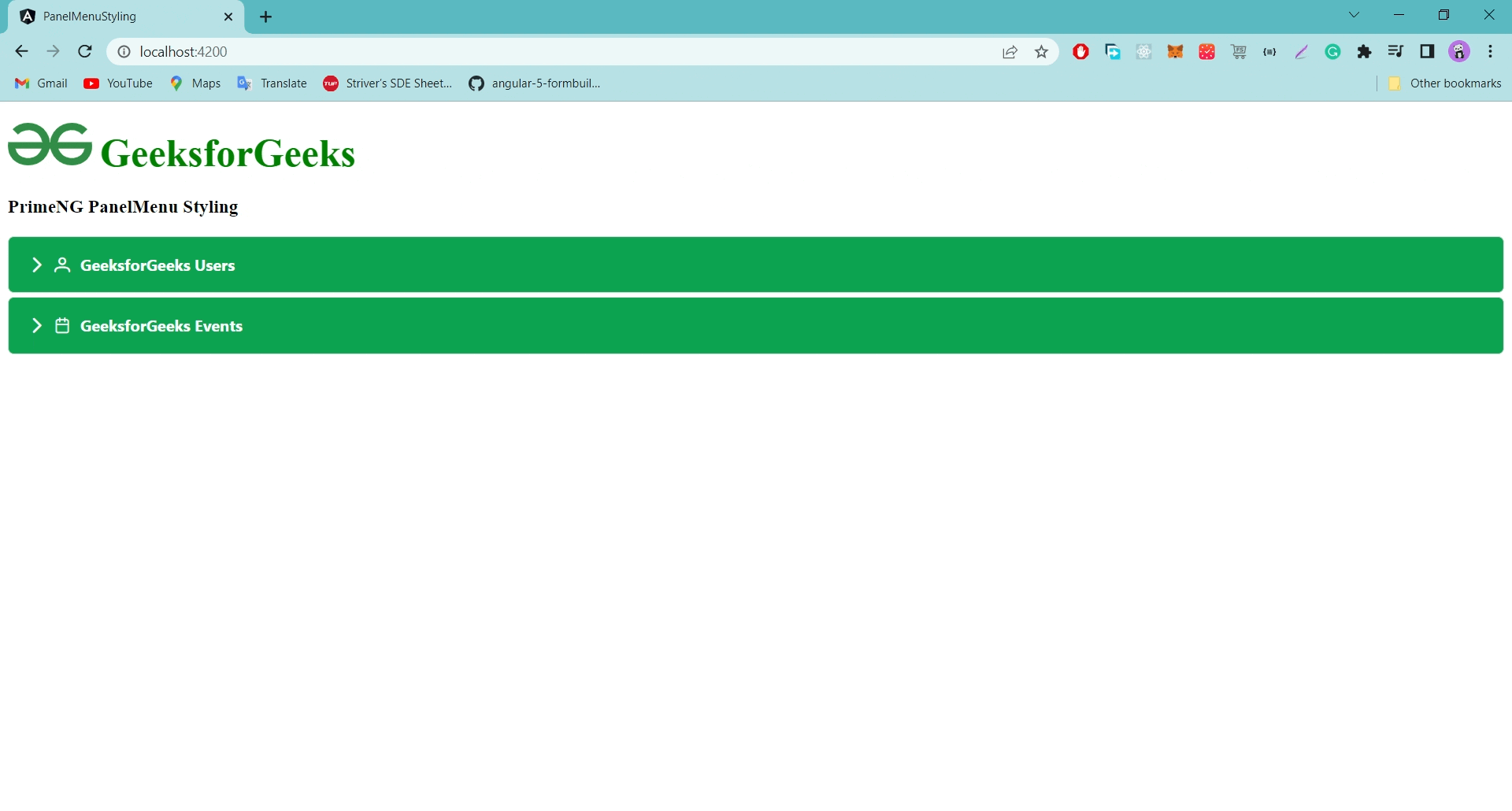Open the MetaMask extension icon

point(1176,51)
